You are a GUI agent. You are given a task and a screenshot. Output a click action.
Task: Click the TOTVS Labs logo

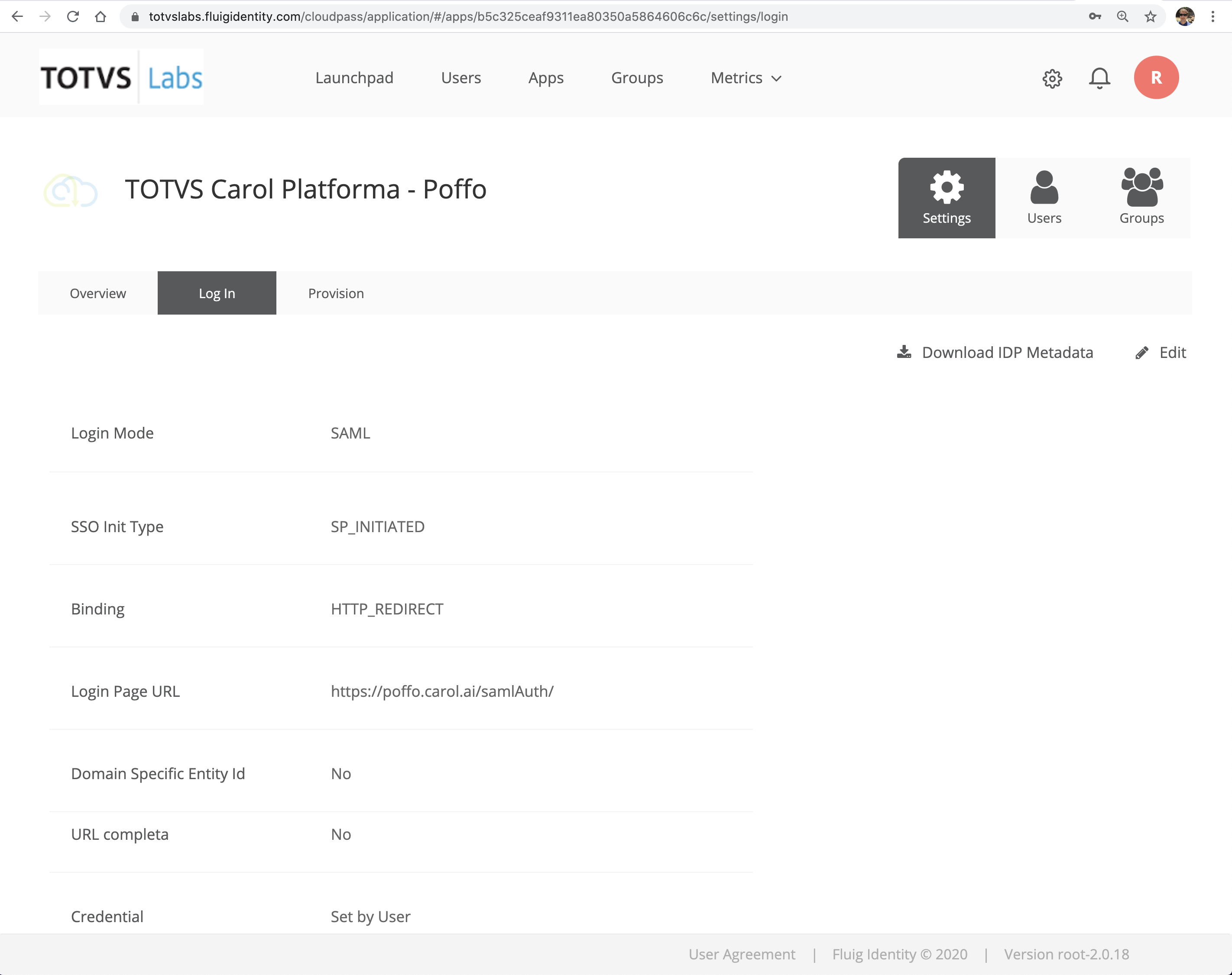[121, 77]
